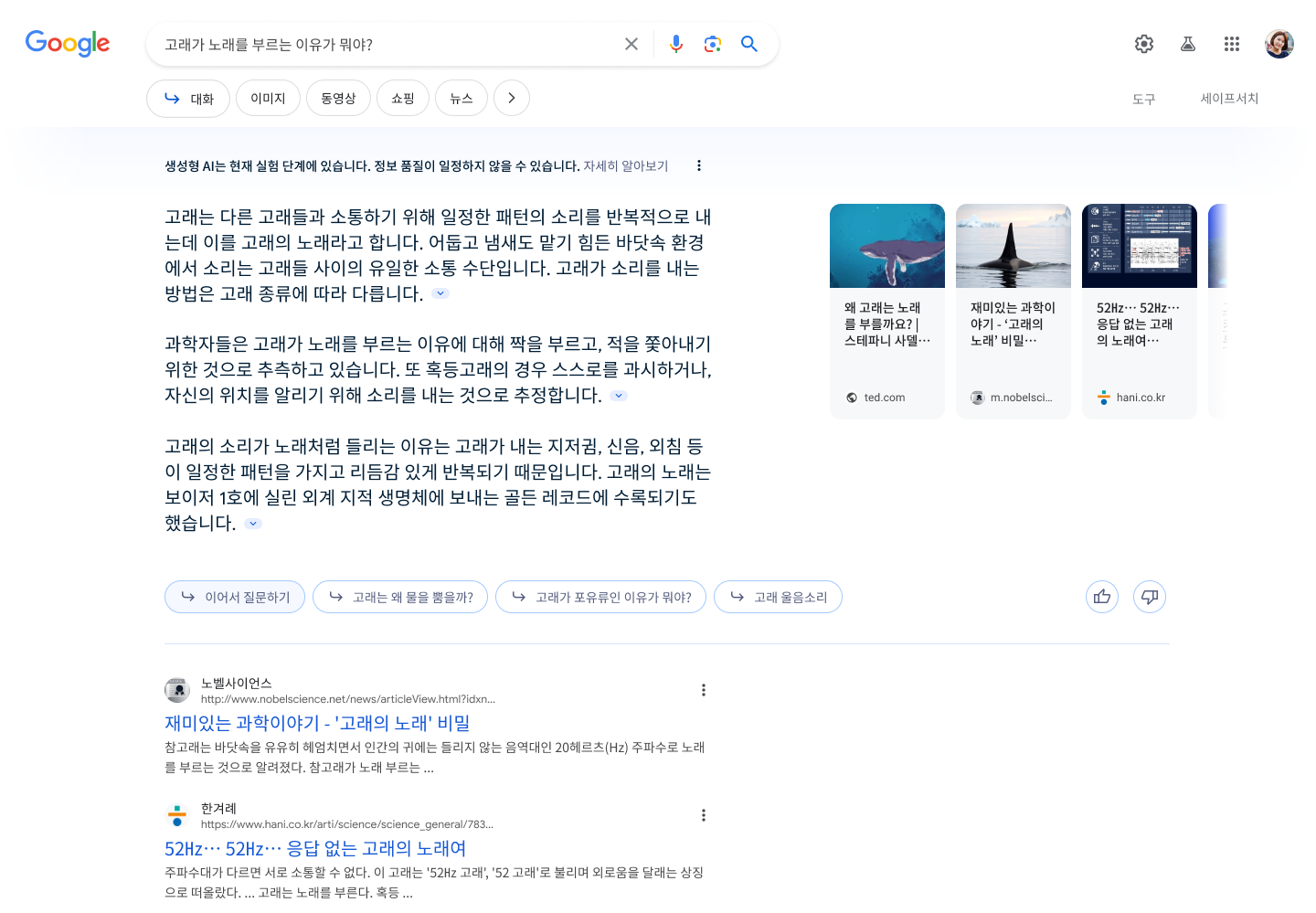Give a thumbs down to the AI answer
Viewport: 1316px width, 913px height.
tap(1149, 596)
